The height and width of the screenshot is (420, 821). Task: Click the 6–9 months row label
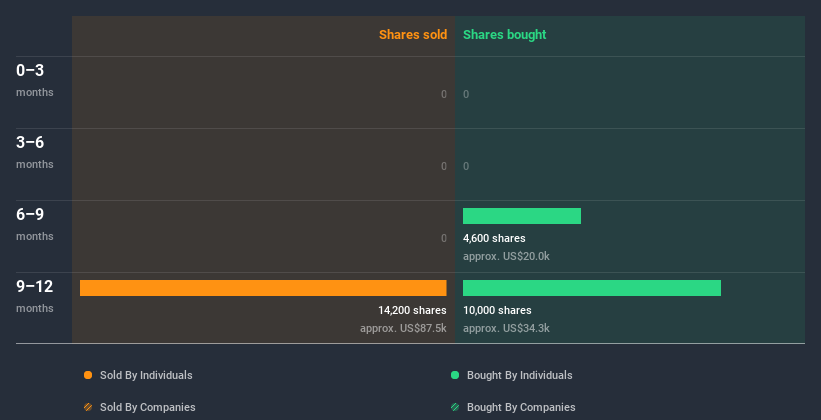click(35, 224)
